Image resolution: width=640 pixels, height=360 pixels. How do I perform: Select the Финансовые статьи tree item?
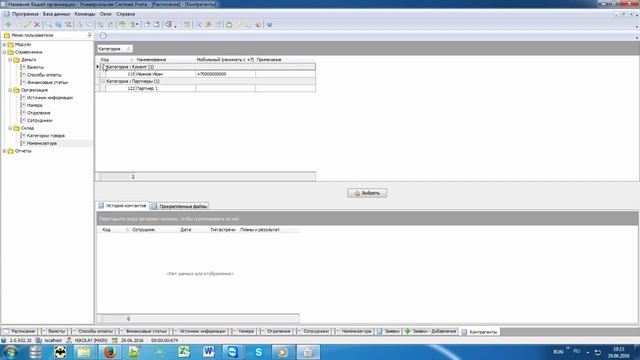(x=47, y=82)
